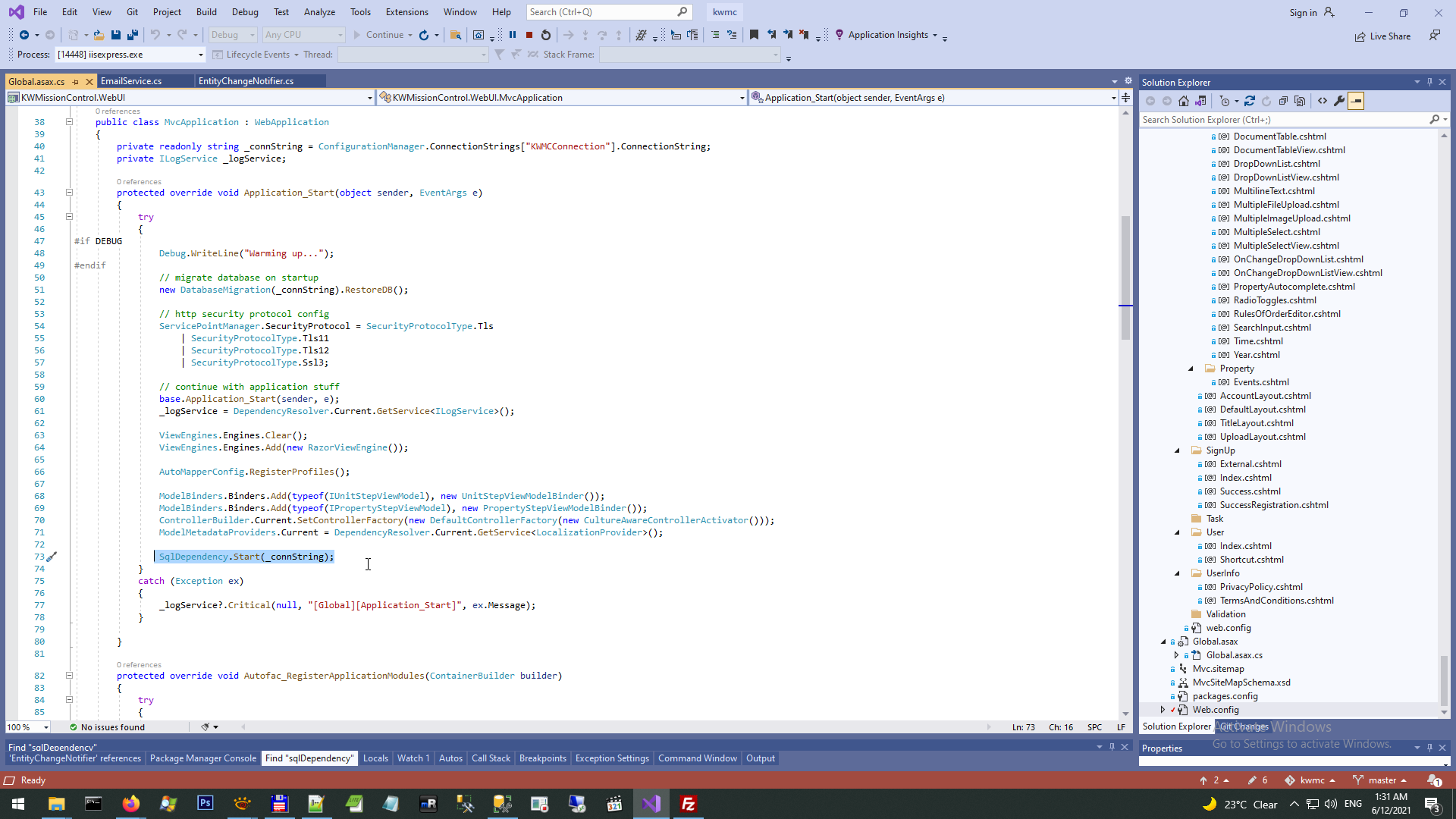Click the Search Solution Explorer field
The width and height of the screenshot is (1456, 819).
coord(1282,120)
